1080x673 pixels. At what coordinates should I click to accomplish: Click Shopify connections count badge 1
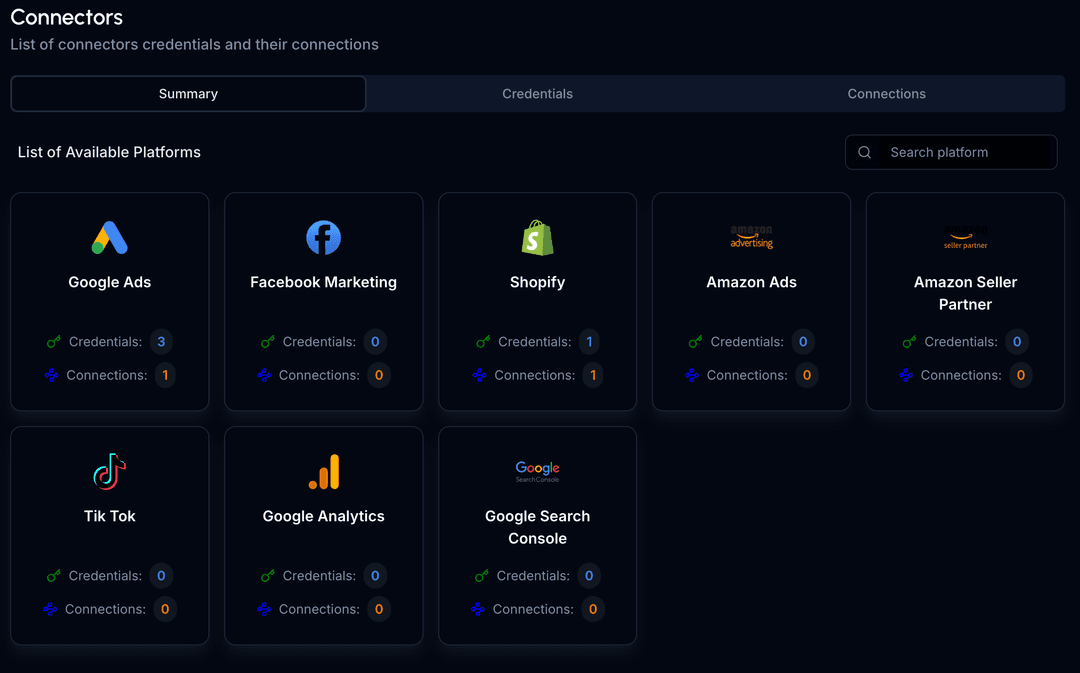click(x=593, y=375)
